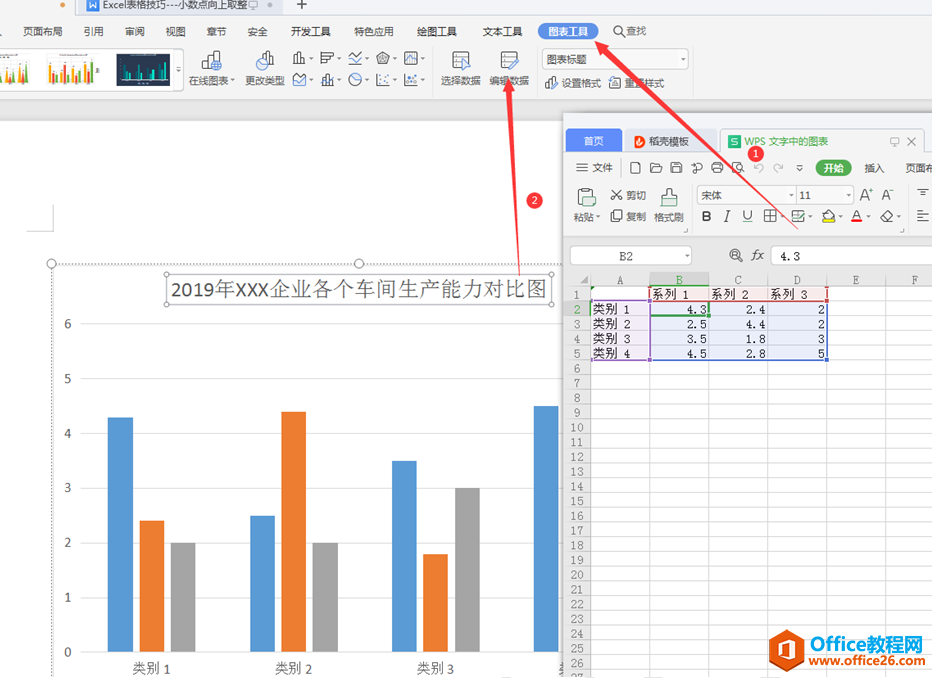Switch to the 开发工具 ribbon tab

coord(310,31)
